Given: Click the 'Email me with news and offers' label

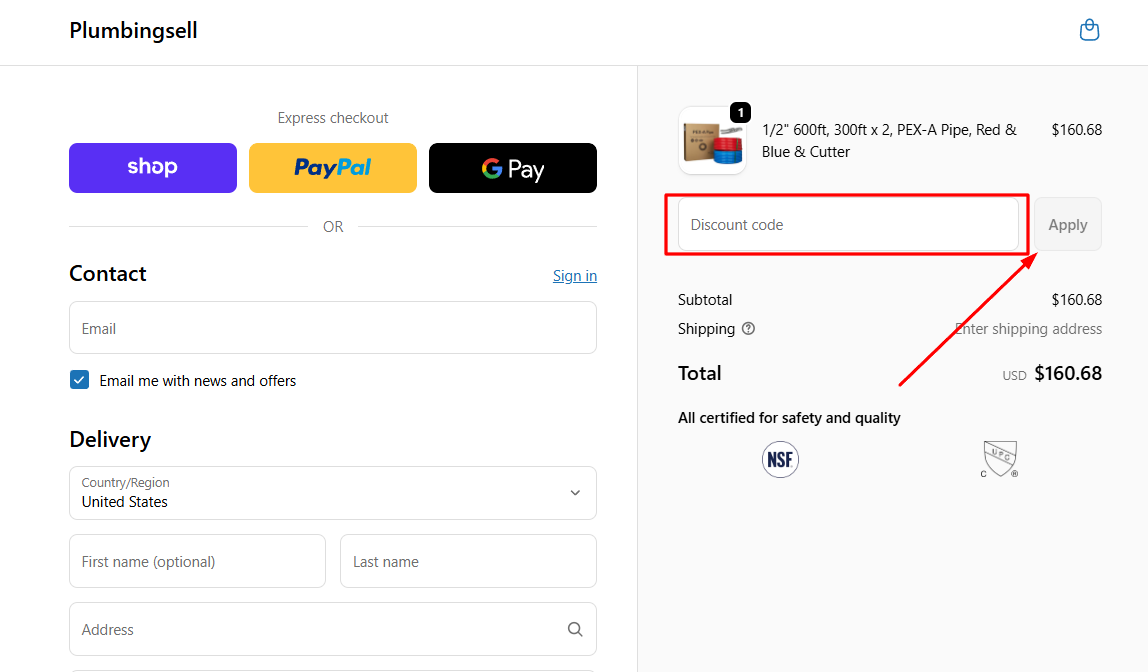Looking at the screenshot, I should 198,381.
